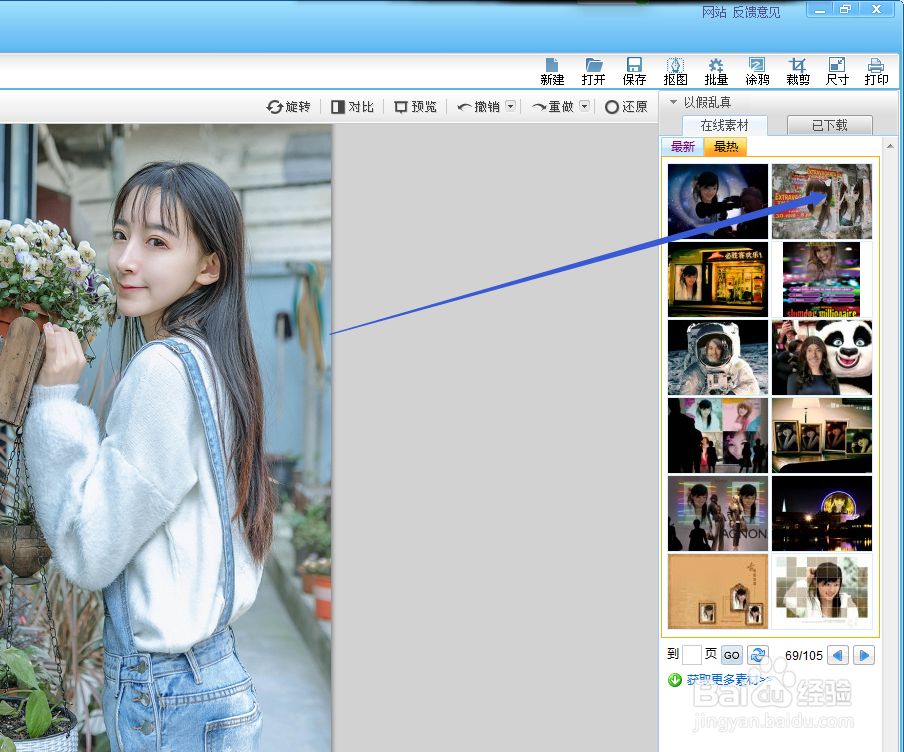The width and height of the screenshot is (904, 752).
Task: Switch to 在线素材 tab
Action: click(725, 125)
